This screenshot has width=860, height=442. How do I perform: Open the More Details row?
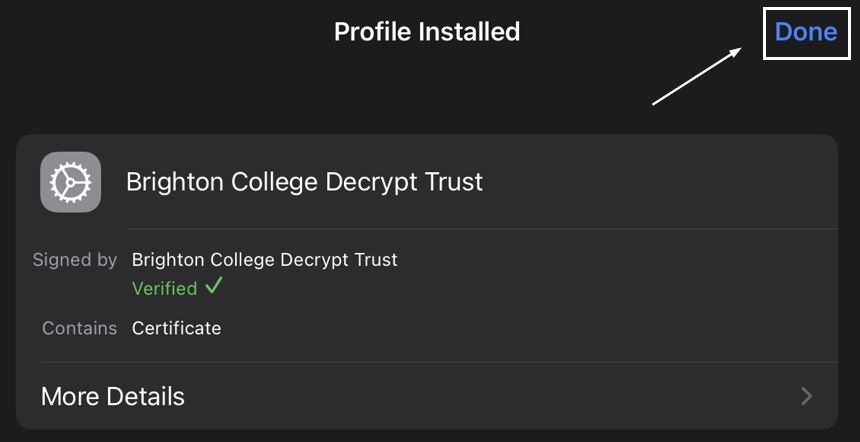click(427, 396)
